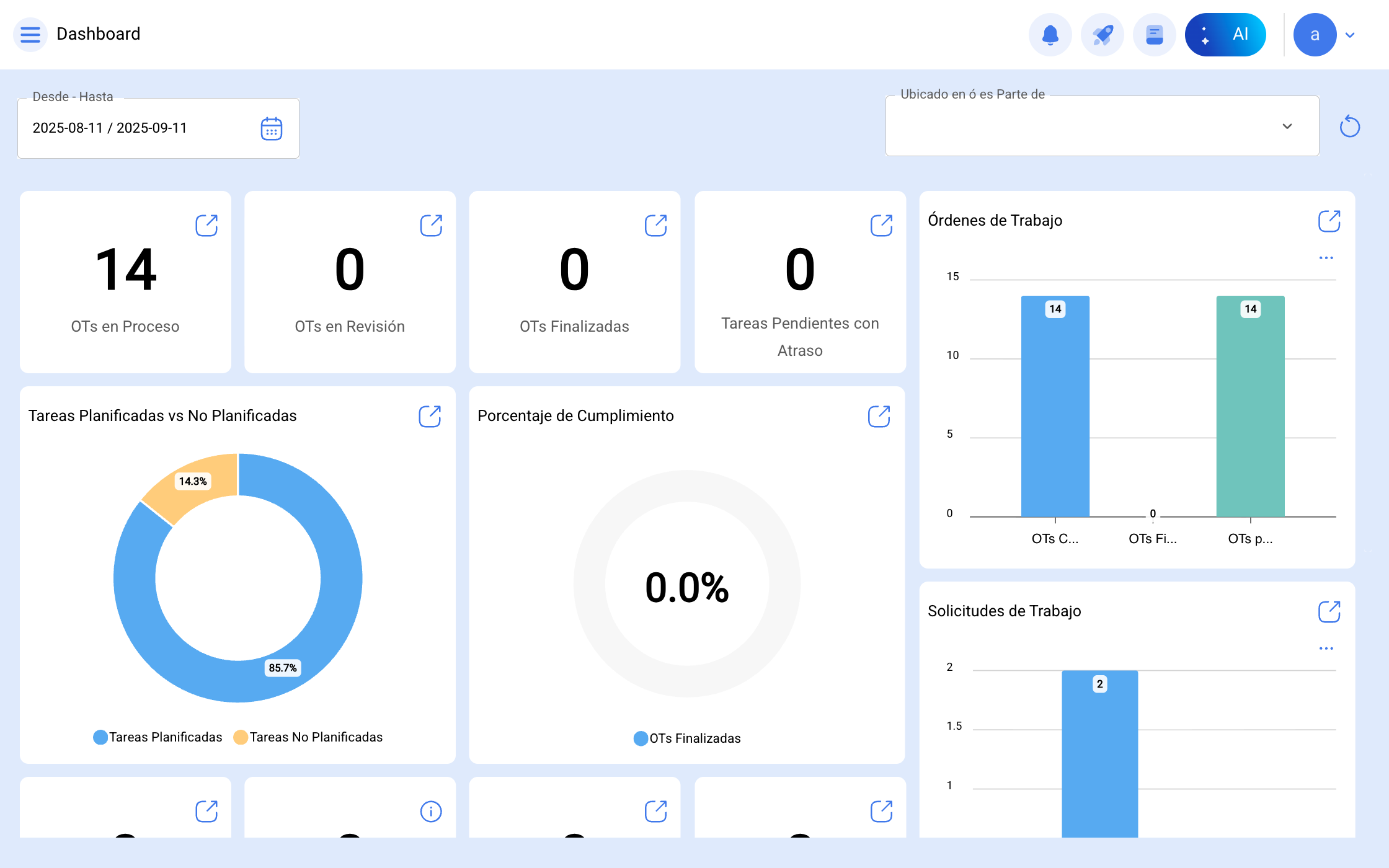Open Tareas Pendientes con Atraso card link
Viewport: 1389px width, 868px height.
881,225
